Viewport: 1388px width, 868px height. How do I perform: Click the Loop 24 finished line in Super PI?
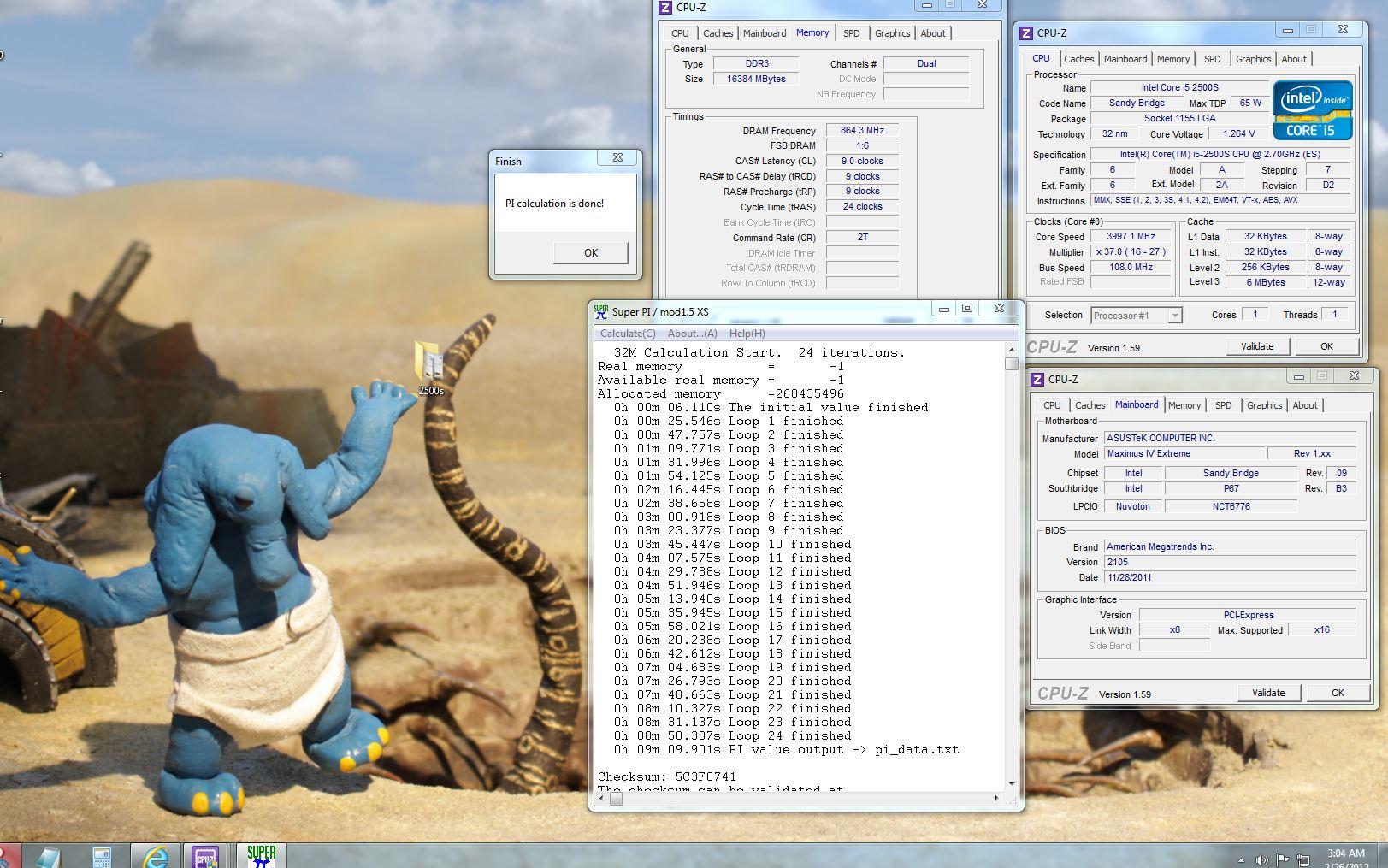(x=733, y=736)
